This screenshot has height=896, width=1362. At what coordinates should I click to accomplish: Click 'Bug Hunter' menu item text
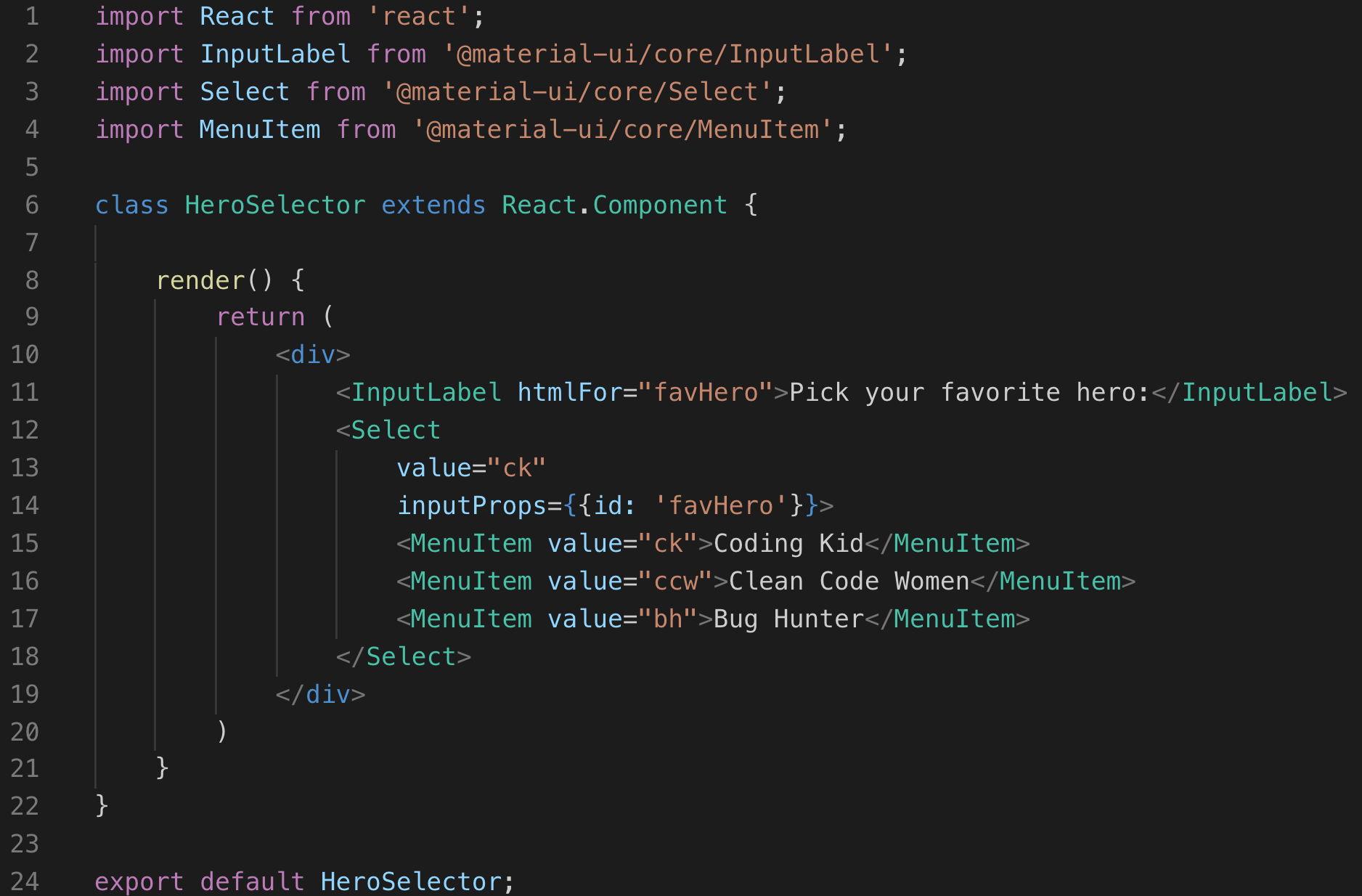(789, 619)
